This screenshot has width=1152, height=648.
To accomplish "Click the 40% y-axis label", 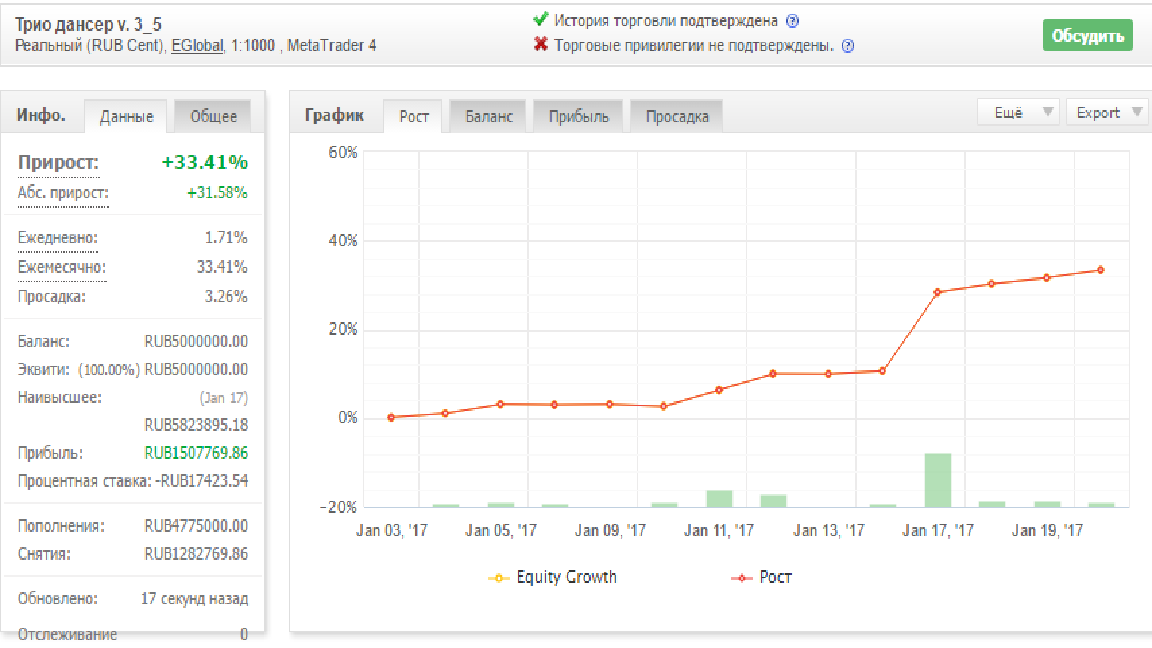I will pos(343,241).
